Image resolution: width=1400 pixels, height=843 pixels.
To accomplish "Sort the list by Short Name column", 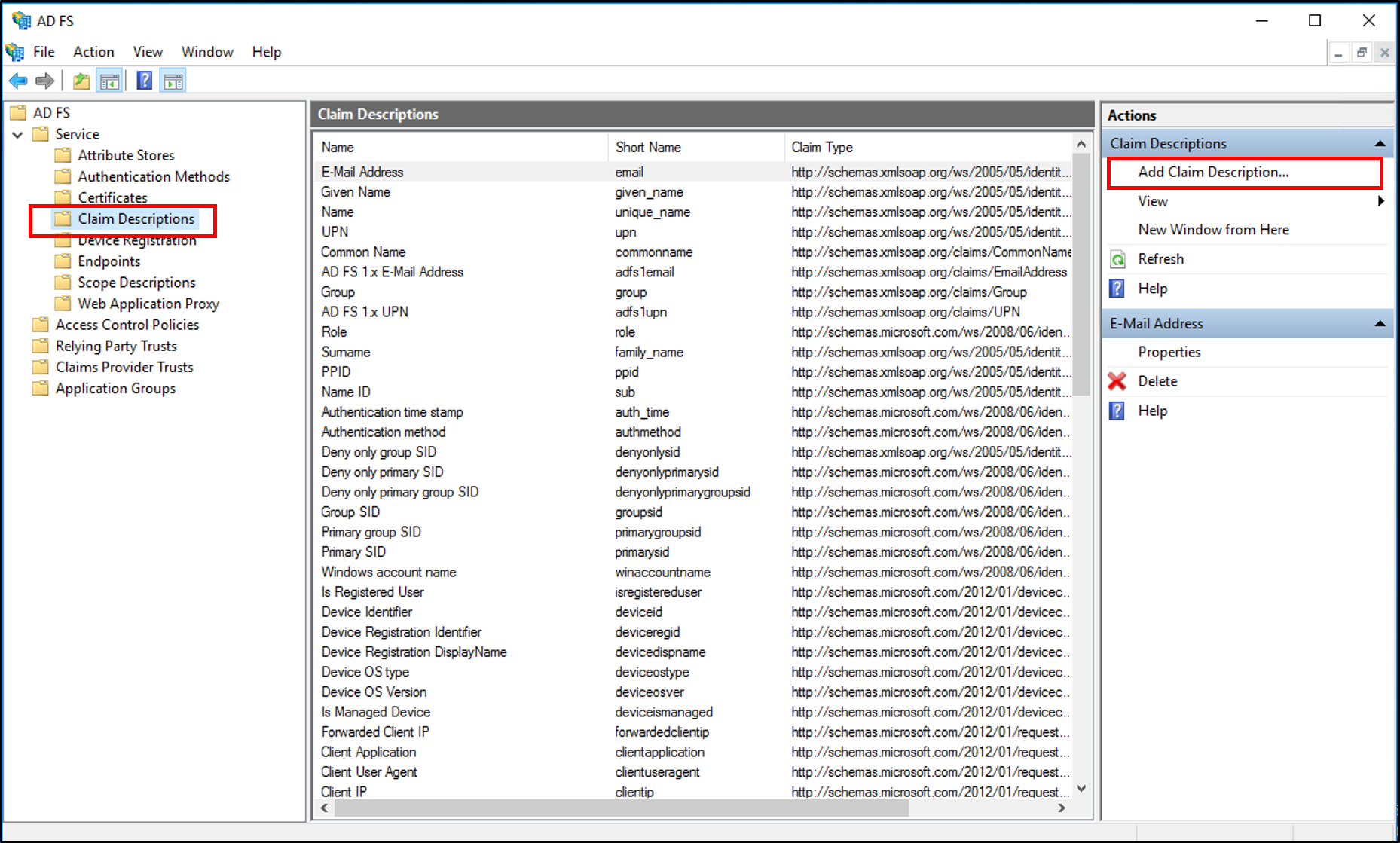I will click(x=648, y=148).
